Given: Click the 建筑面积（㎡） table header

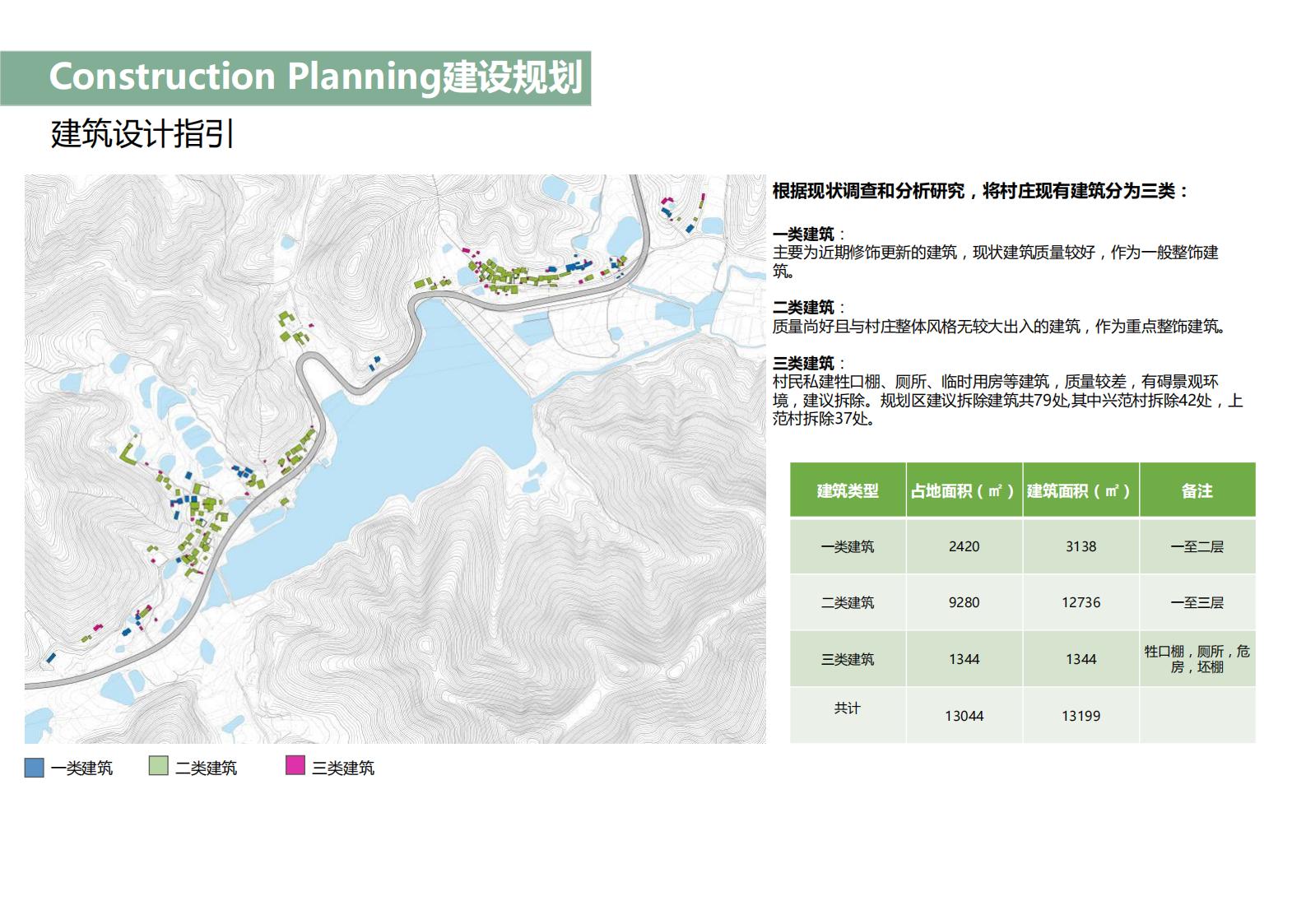Looking at the screenshot, I should (x=1081, y=490).
